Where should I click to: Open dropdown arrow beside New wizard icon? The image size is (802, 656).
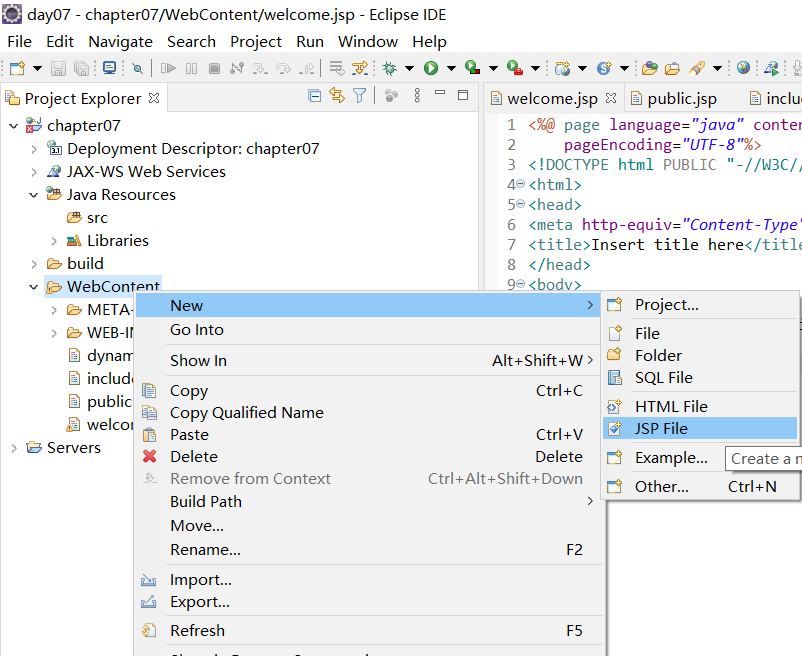(x=37, y=68)
